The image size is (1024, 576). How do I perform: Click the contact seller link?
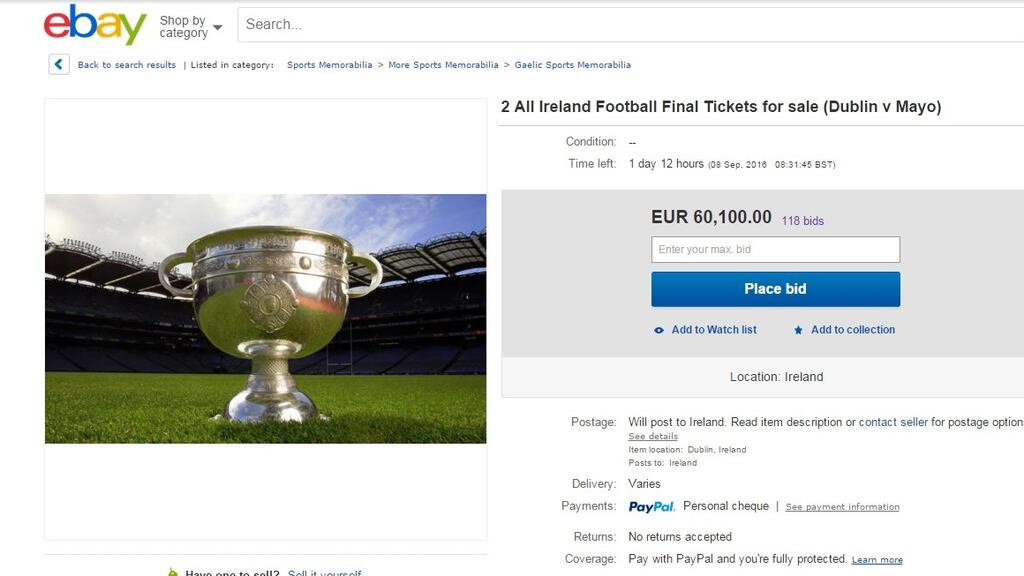tap(891, 421)
